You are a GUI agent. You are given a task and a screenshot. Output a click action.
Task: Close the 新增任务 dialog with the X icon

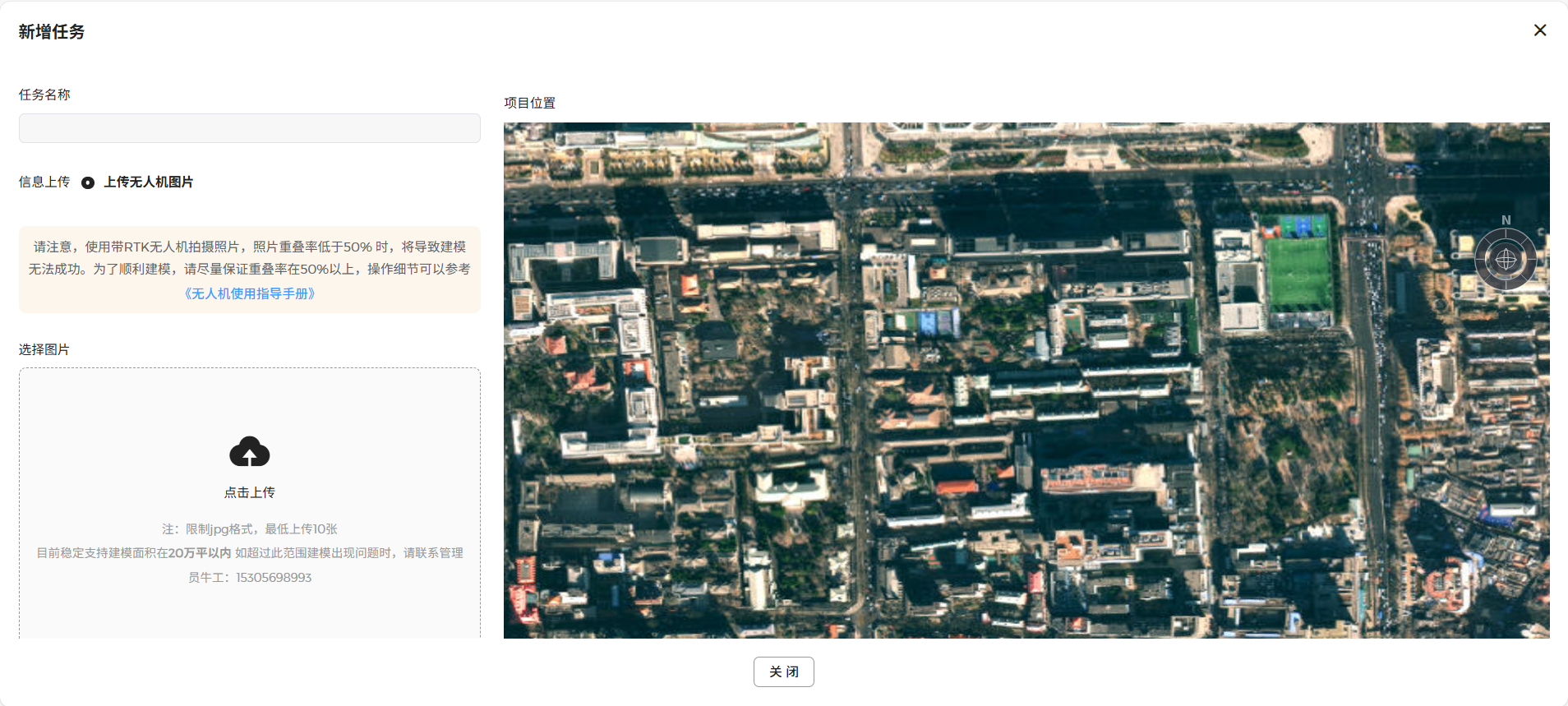point(1540,30)
